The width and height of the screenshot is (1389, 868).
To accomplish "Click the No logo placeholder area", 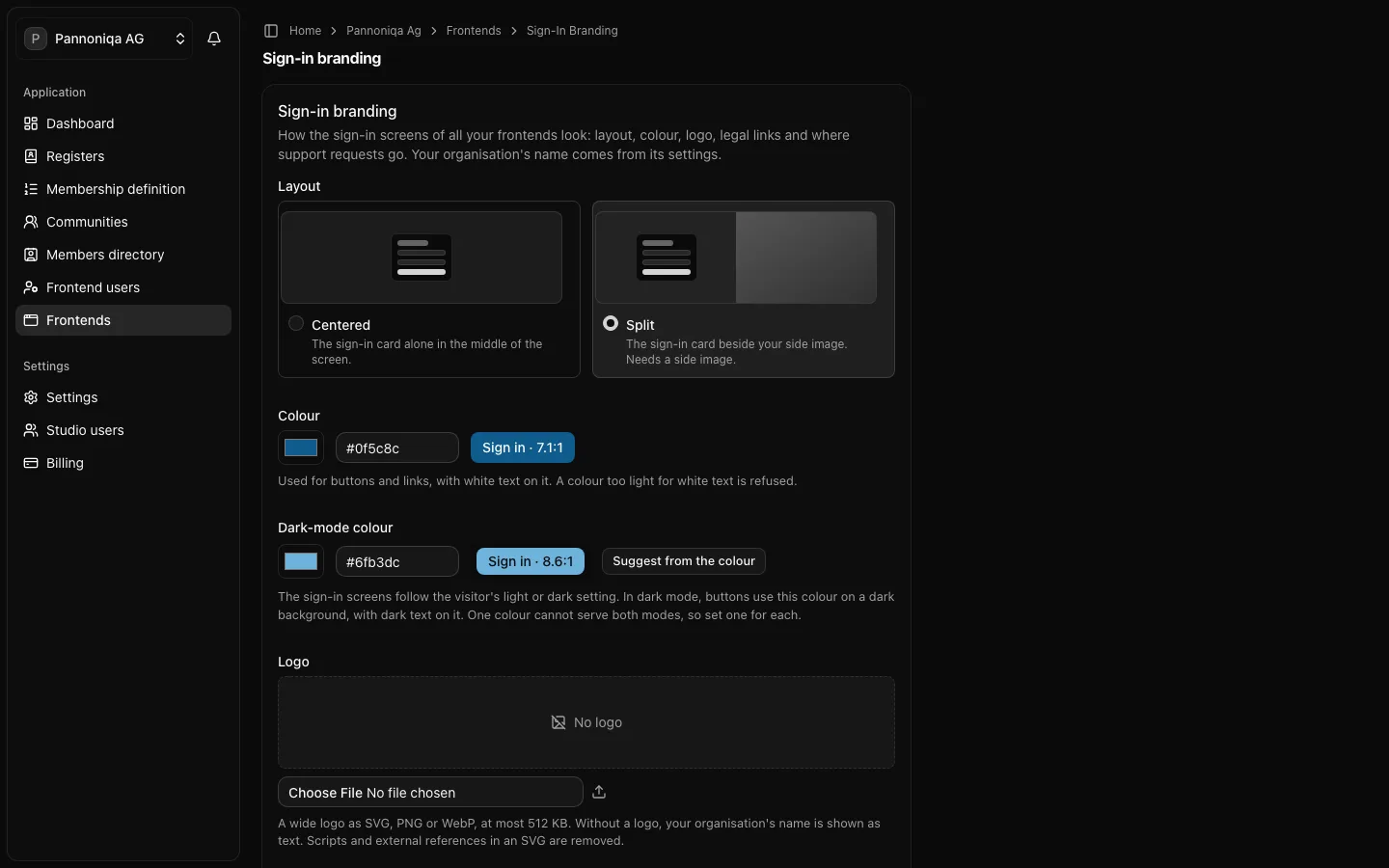I will [x=586, y=722].
